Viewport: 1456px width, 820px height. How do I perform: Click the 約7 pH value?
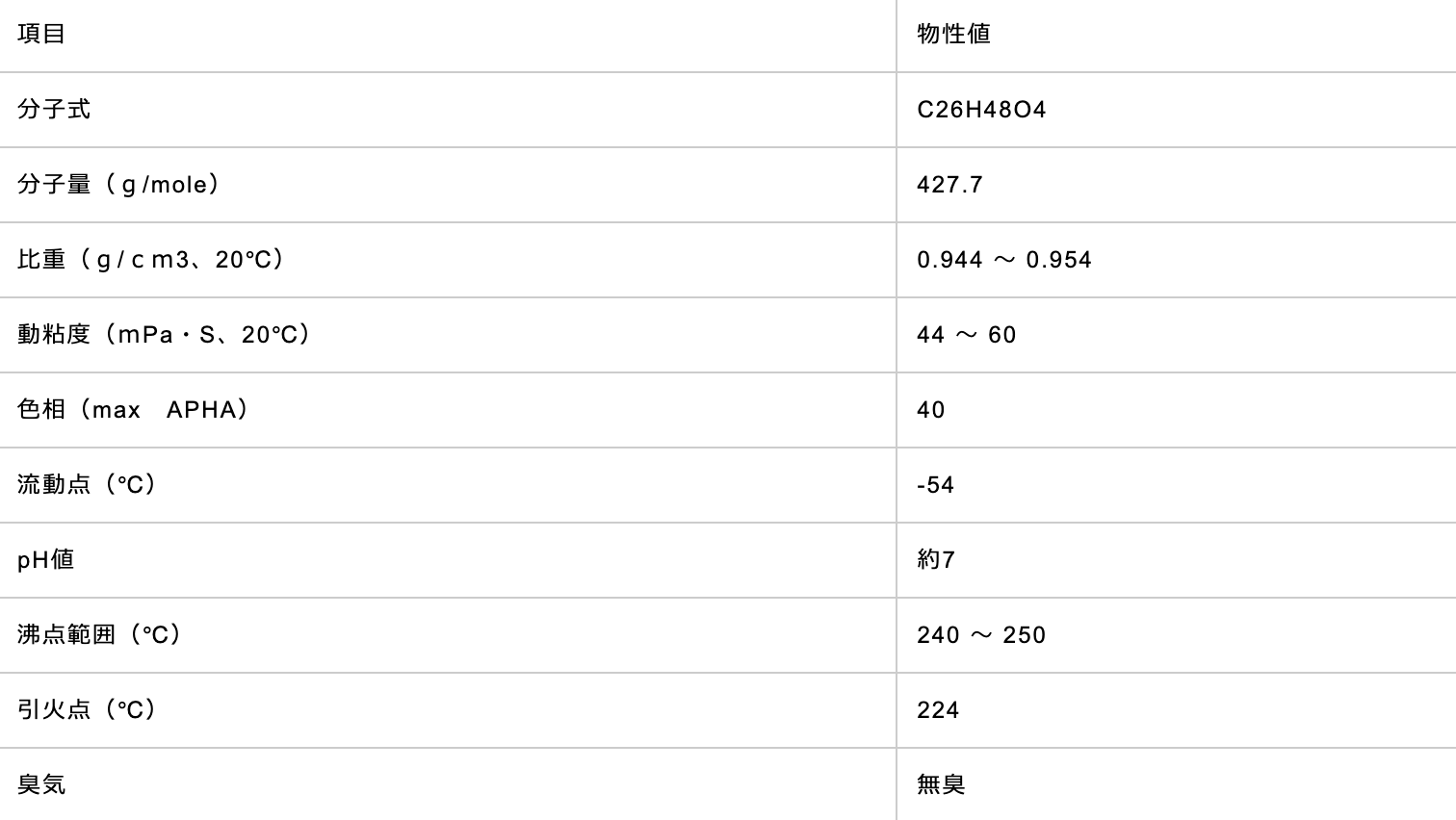point(936,559)
